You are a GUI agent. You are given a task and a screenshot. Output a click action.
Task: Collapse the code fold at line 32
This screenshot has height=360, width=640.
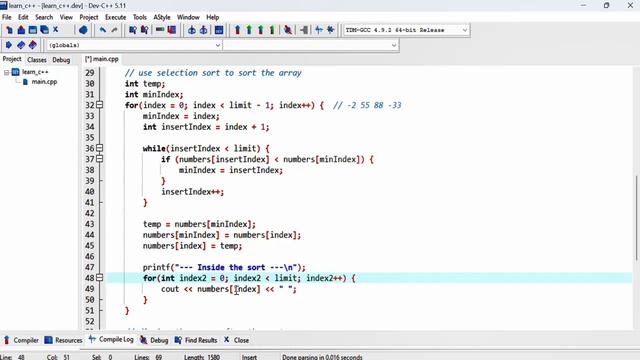tap(99, 105)
